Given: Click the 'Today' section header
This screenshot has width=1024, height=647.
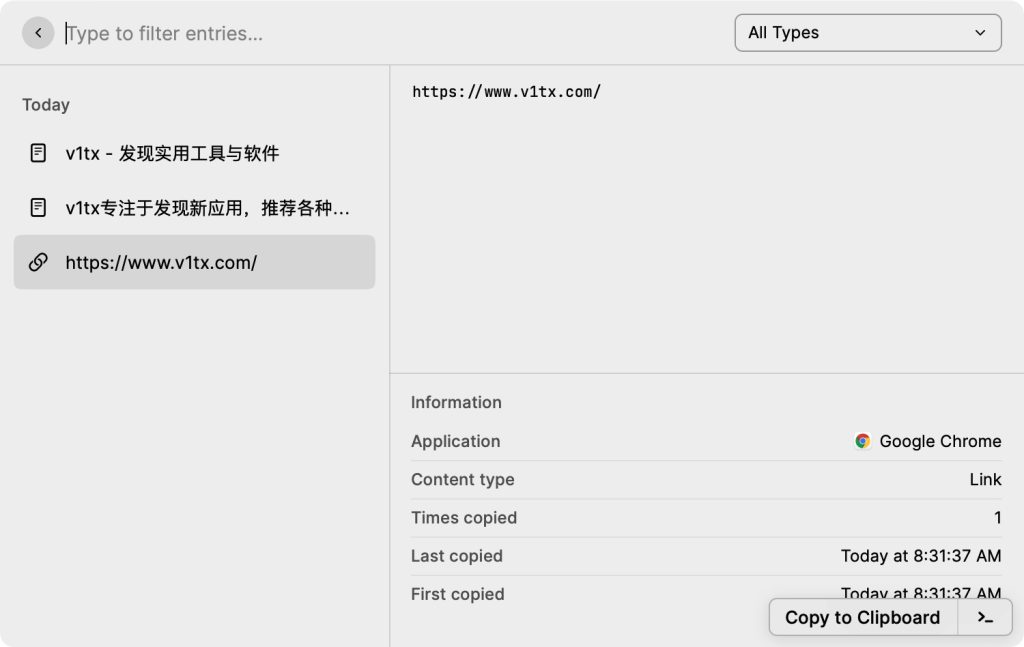Looking at the screenshot, I should [46, 104].
